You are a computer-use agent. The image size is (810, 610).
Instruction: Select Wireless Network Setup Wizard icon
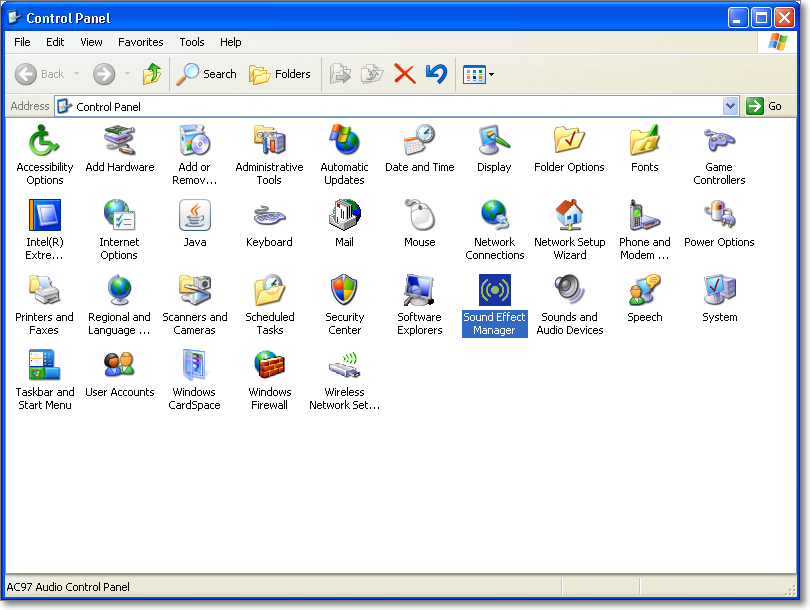(345, 379)
